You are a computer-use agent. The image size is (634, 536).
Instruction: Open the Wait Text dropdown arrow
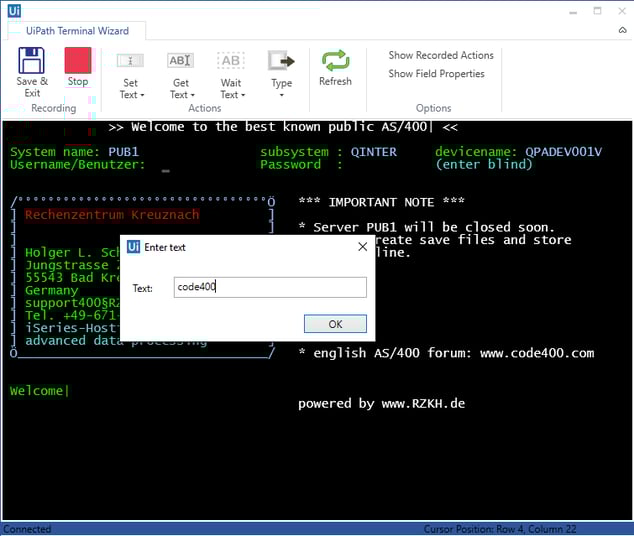243,95
